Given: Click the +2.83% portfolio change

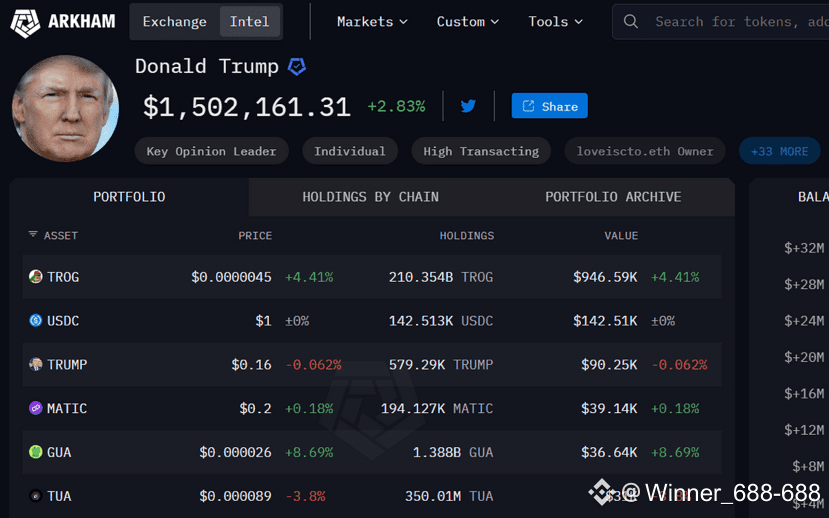Looking at the screenshot, I should coord(397,106).
